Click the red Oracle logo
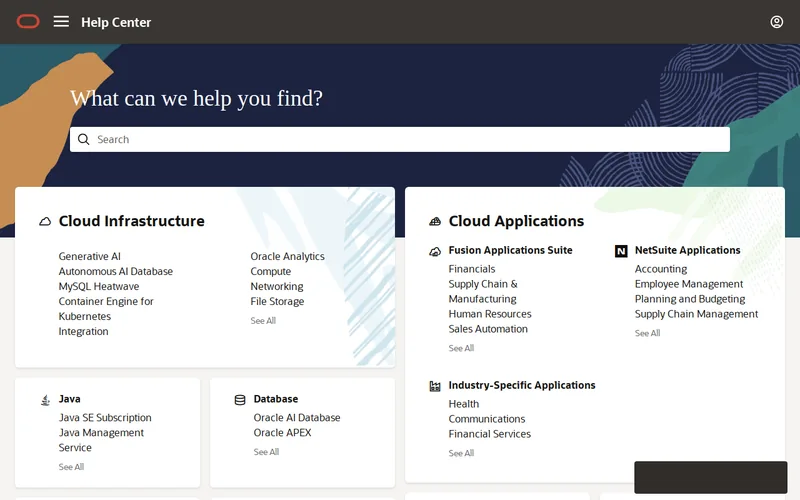 pyautogui.click(x=28, y=21)
